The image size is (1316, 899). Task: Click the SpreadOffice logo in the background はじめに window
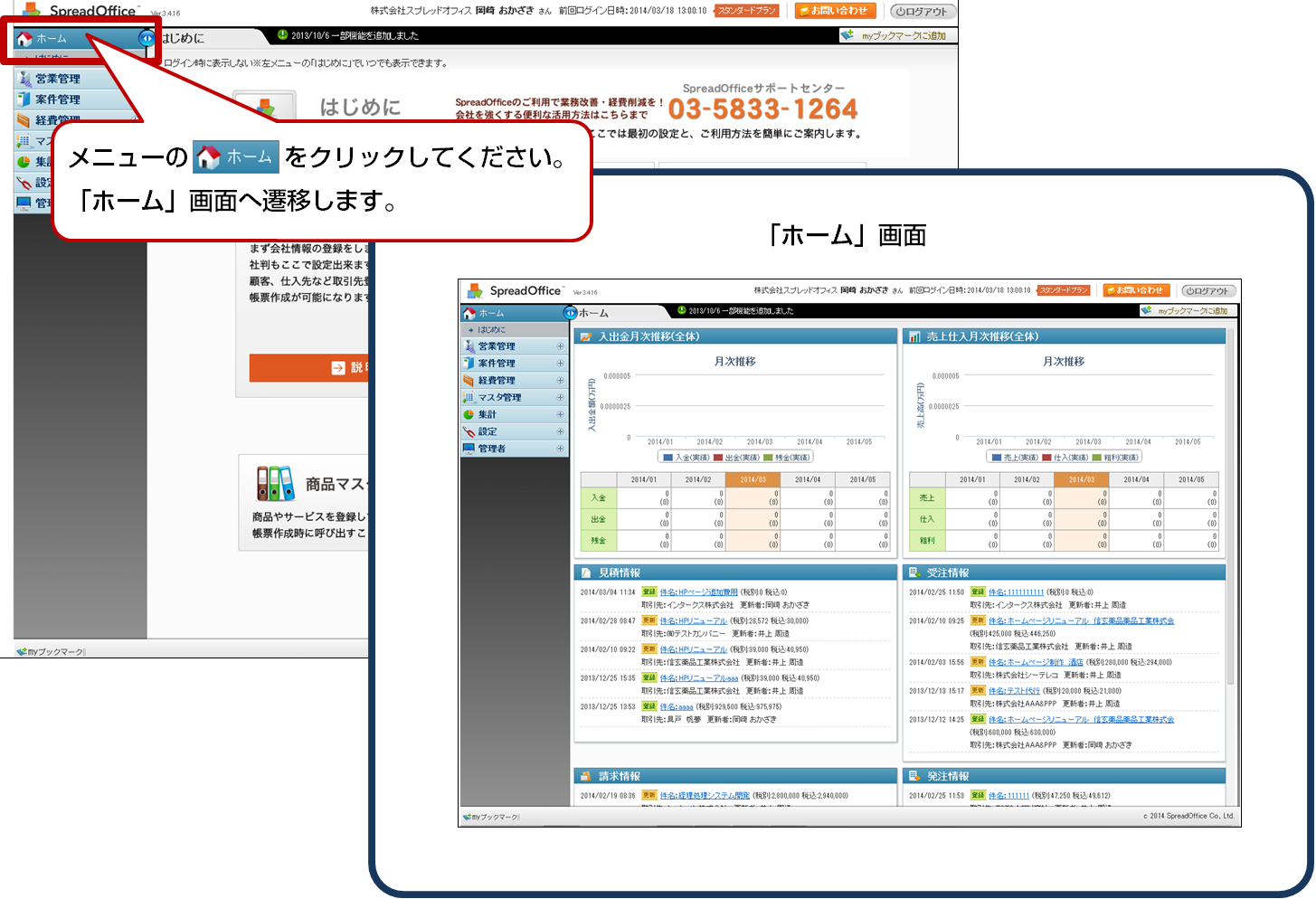click(80, 10)
